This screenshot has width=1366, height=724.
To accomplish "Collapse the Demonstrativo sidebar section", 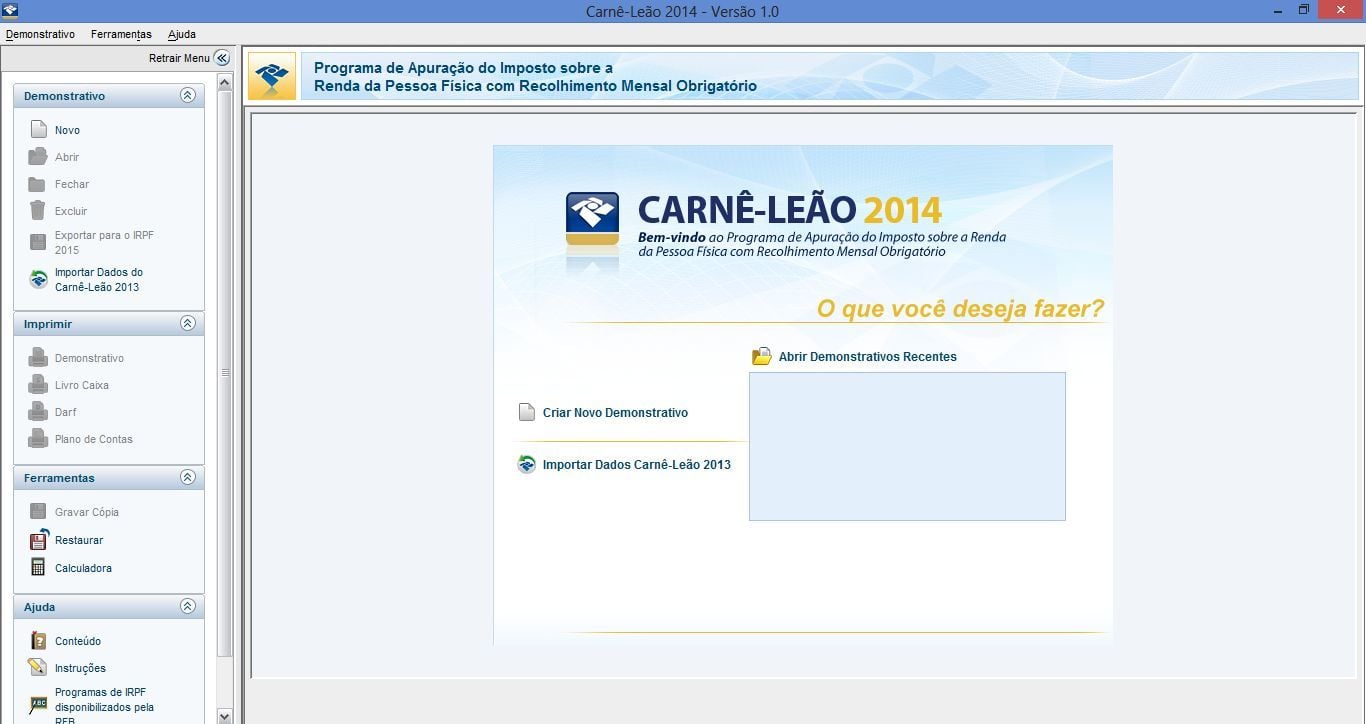I will 187,95.
